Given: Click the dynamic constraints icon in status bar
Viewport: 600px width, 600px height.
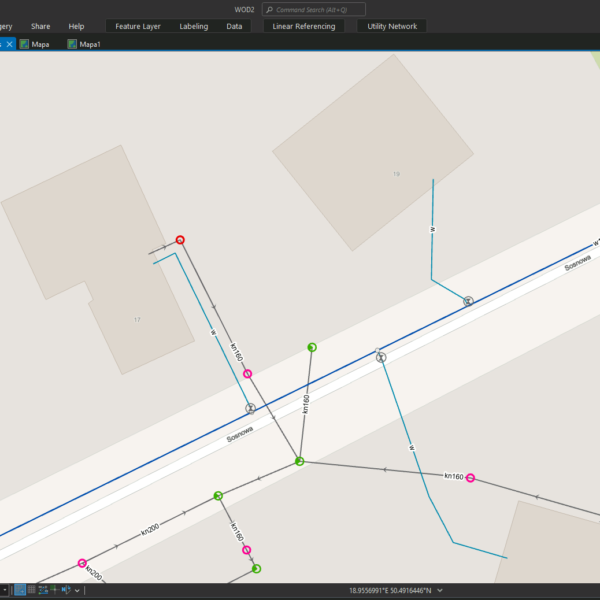Looking at the screenshot, I should [67, 590].
